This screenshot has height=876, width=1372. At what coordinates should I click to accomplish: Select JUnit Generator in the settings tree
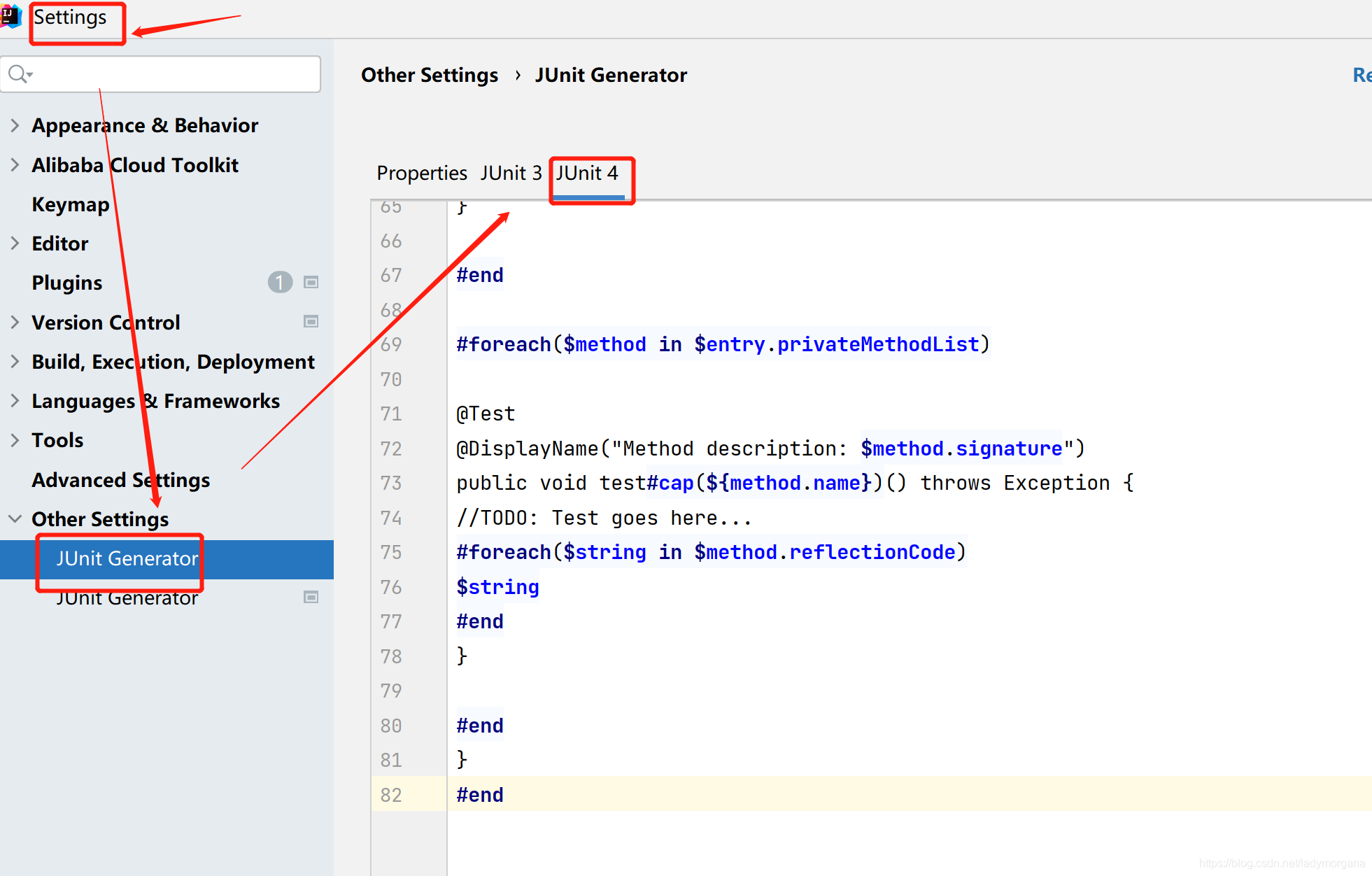[x=127, y=558]
